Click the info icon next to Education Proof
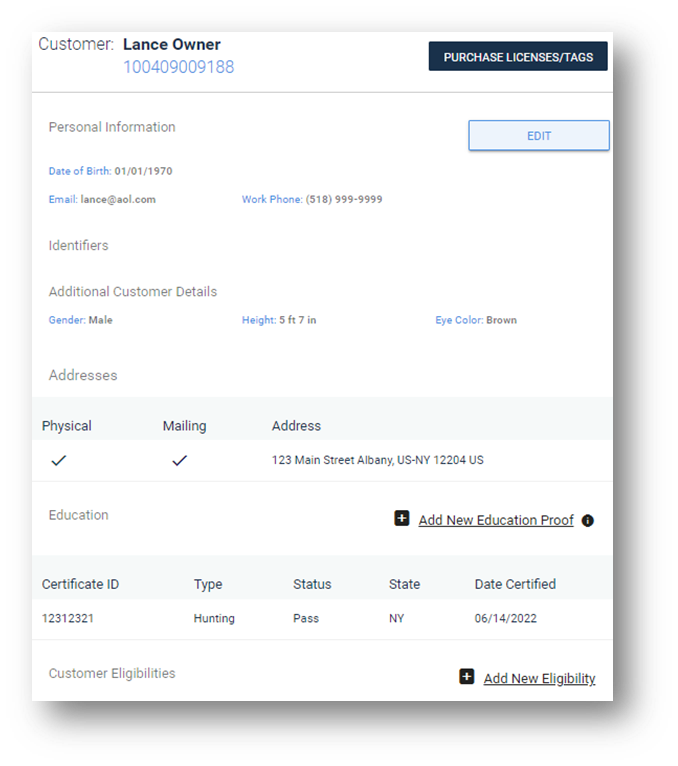The image size is (678, 766). click(x=588, y=521)
